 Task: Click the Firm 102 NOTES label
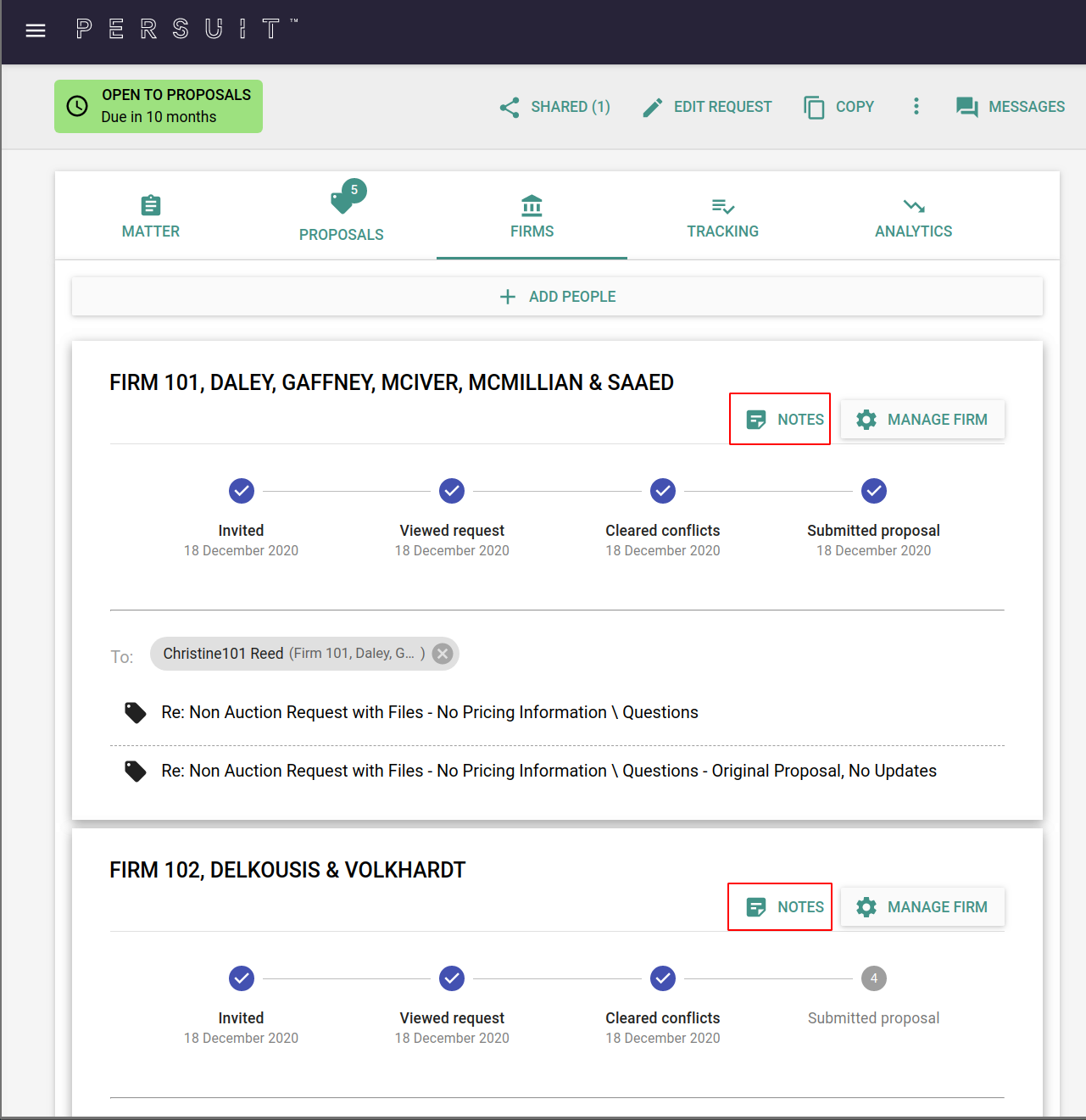800,907
